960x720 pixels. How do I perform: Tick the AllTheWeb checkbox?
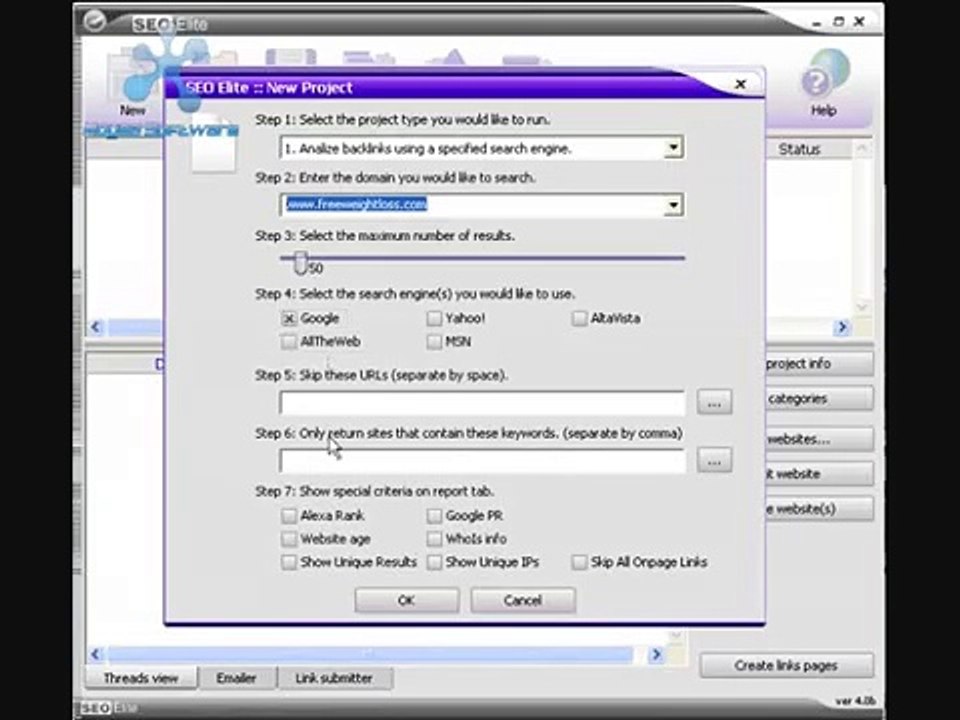(289, 342)
